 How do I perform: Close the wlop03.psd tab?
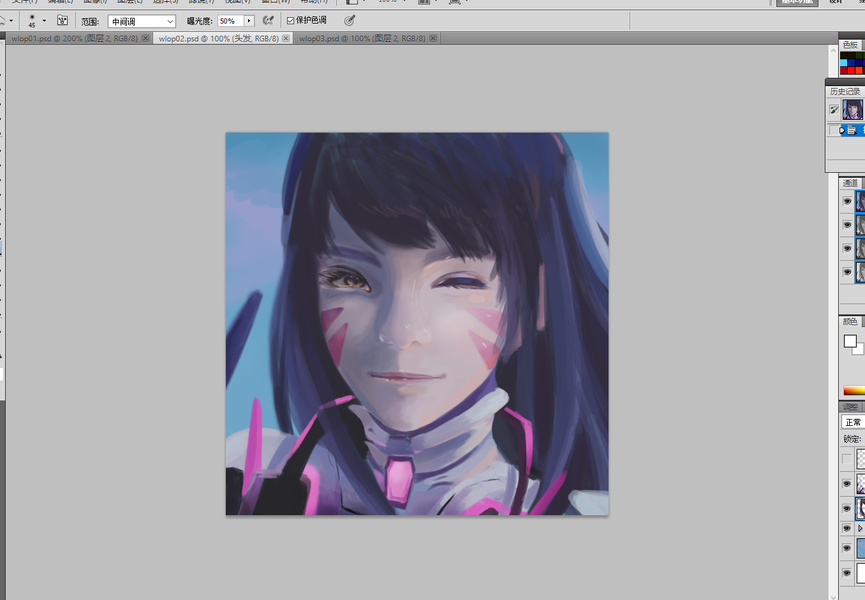click(433, 39)
